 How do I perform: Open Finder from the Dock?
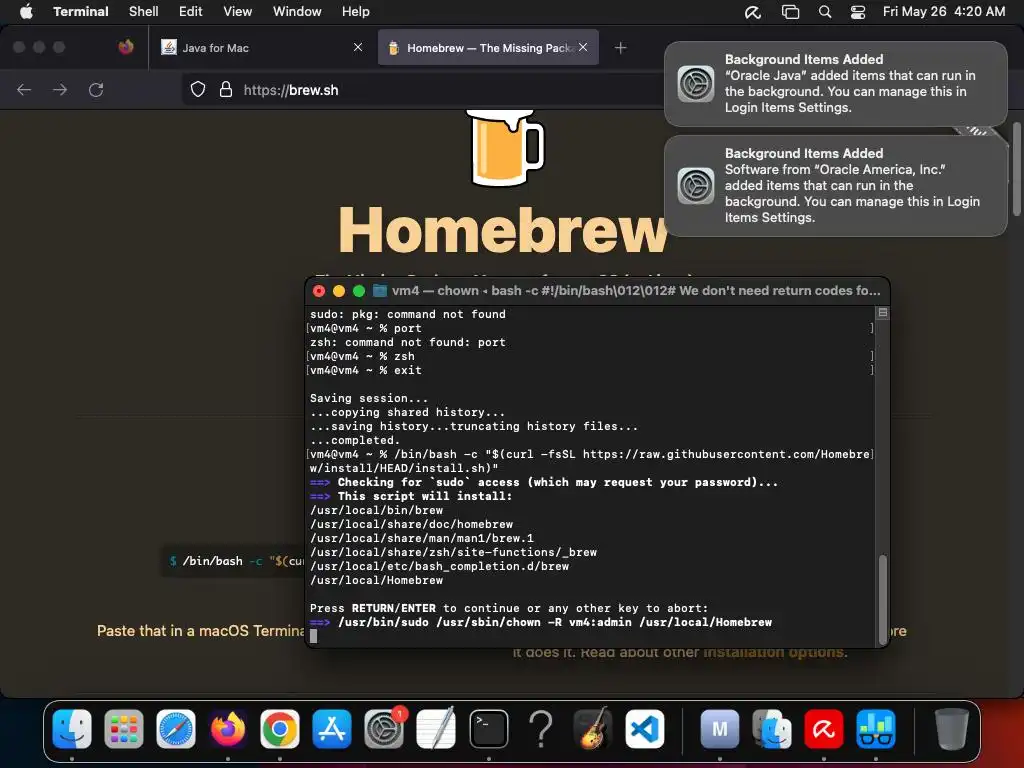[72, 729]
